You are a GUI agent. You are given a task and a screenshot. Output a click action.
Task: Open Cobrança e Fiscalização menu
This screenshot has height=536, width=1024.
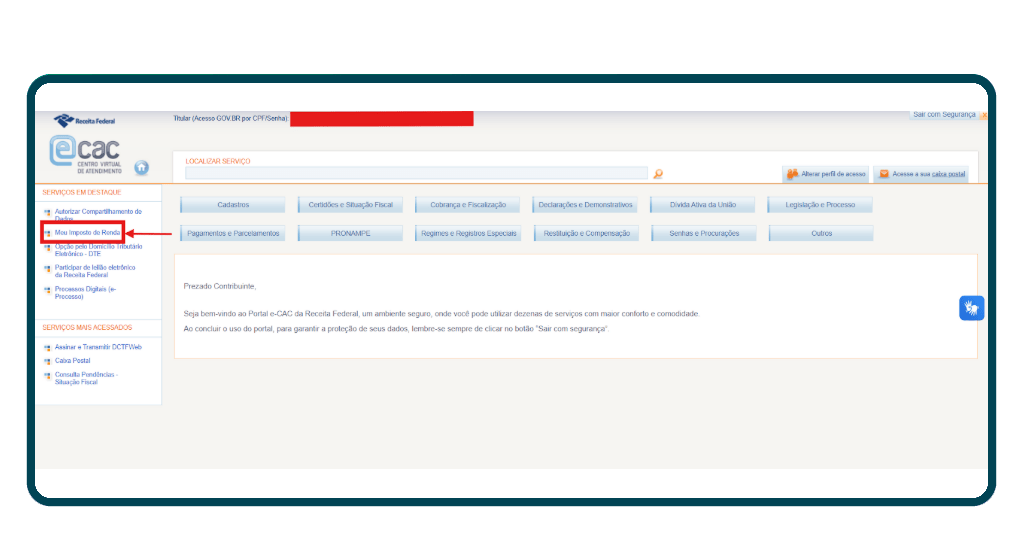point(468,205)
